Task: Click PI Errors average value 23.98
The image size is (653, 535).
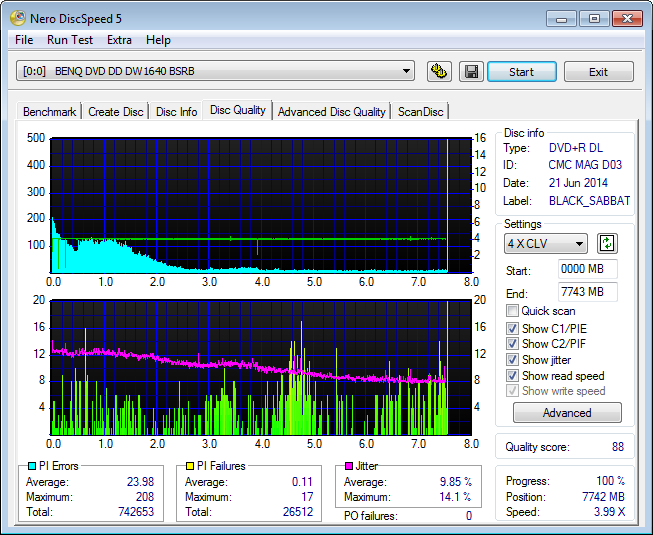Action: 140,482
